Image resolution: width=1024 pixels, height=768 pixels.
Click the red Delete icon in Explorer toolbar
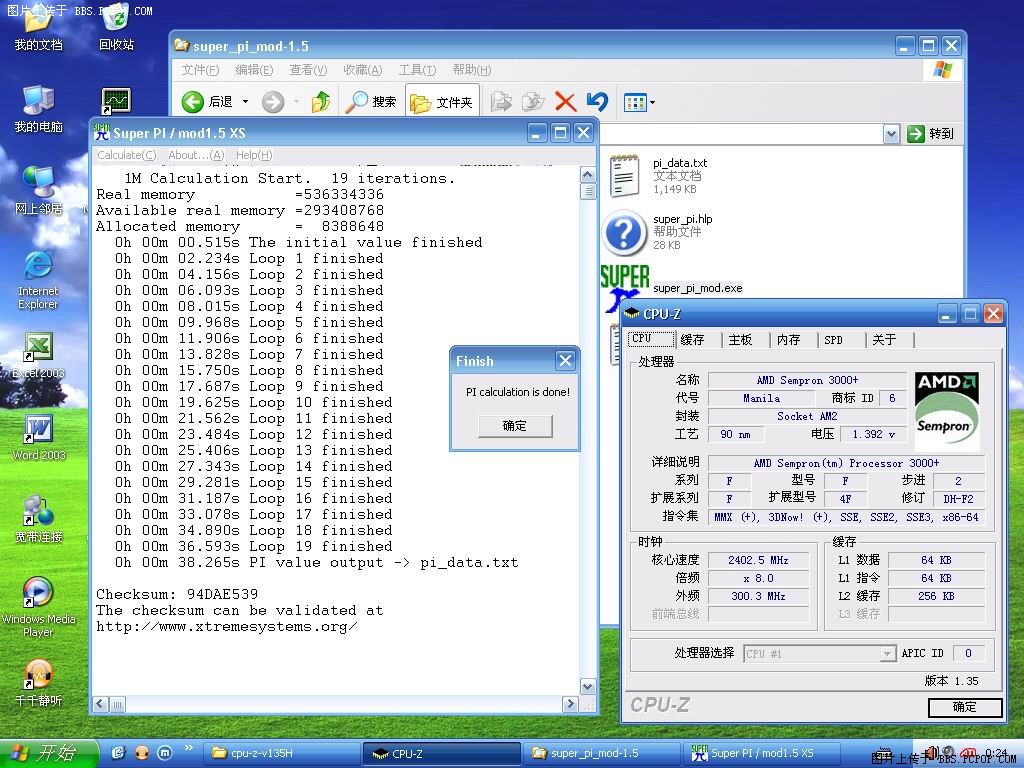click(566, 102)
